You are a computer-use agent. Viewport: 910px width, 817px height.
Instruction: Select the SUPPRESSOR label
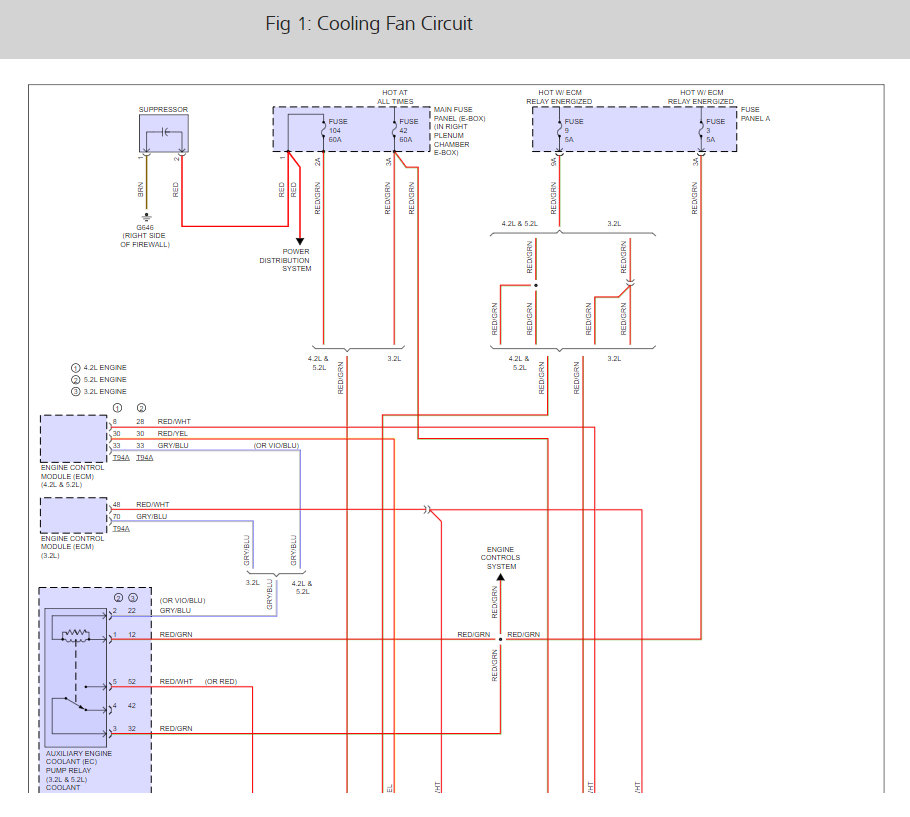163,109
